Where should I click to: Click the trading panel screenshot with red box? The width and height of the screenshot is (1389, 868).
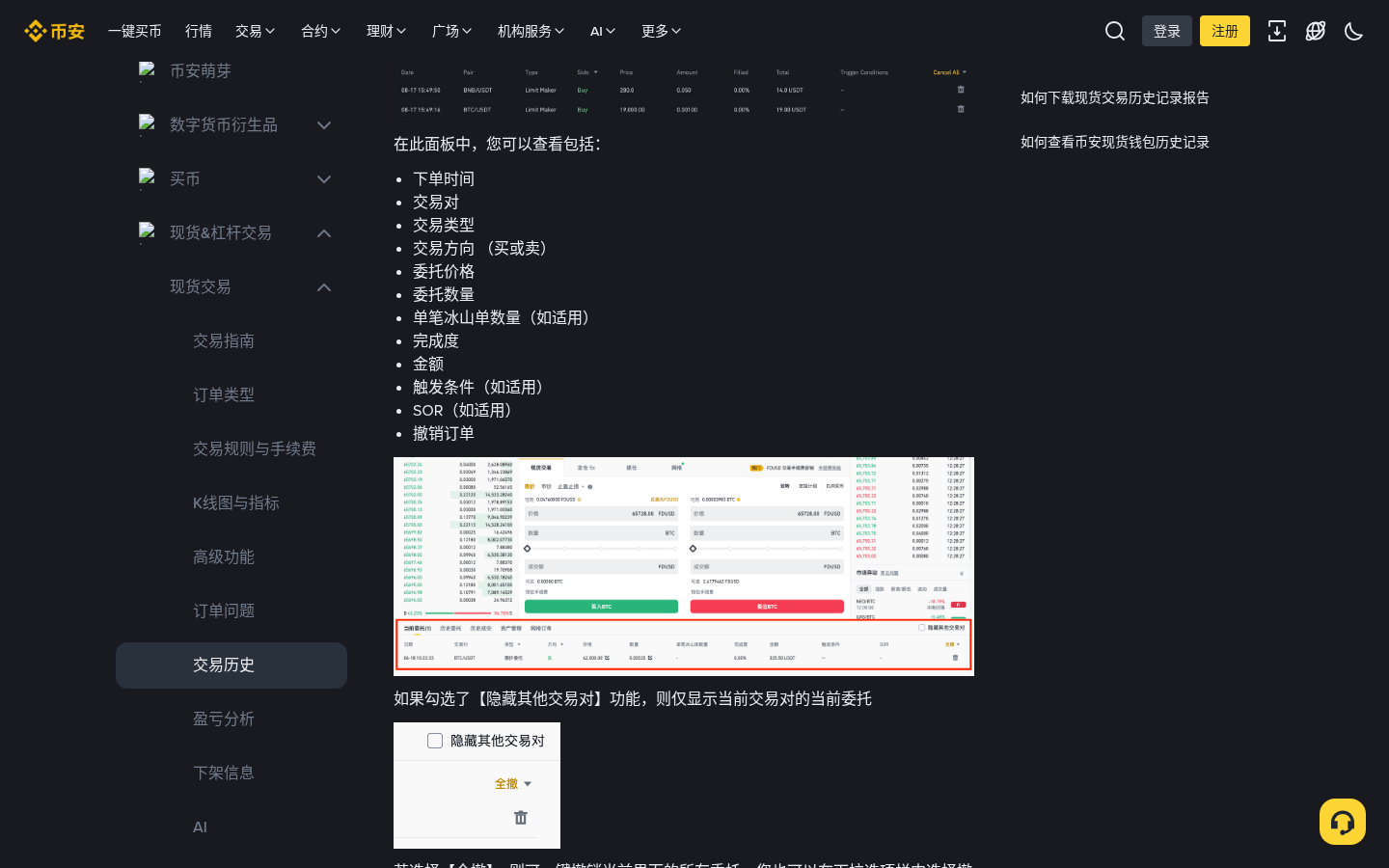684,566
